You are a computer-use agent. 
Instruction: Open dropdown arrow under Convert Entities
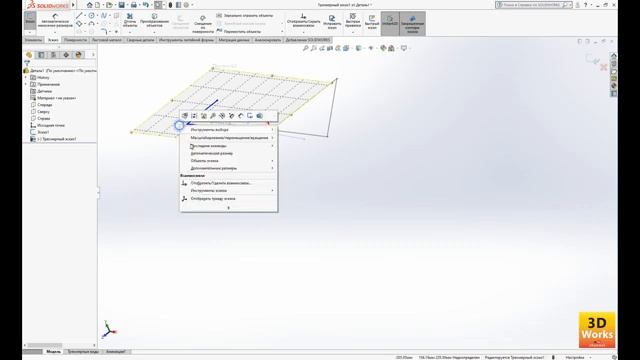pos(154,32)
